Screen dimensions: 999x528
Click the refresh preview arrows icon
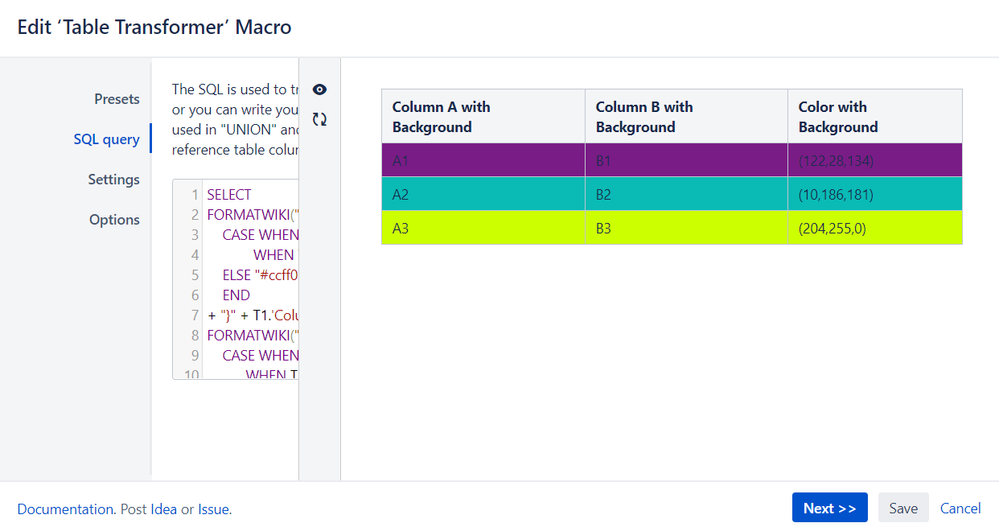click(320, 119)
